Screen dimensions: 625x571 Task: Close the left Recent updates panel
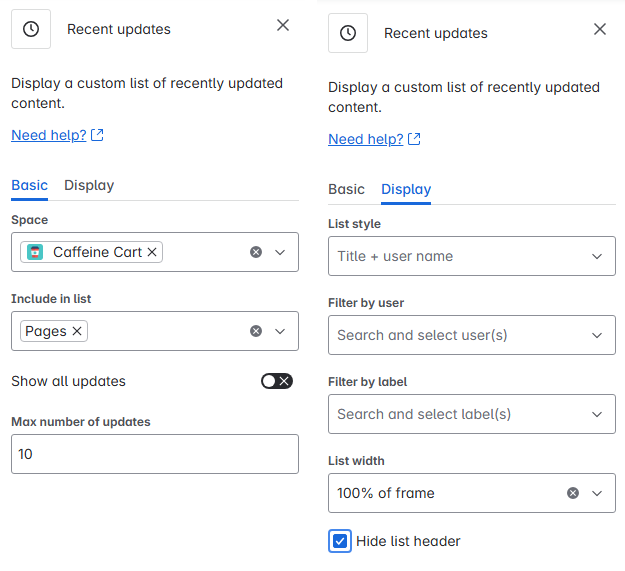[x=283, y=25]
